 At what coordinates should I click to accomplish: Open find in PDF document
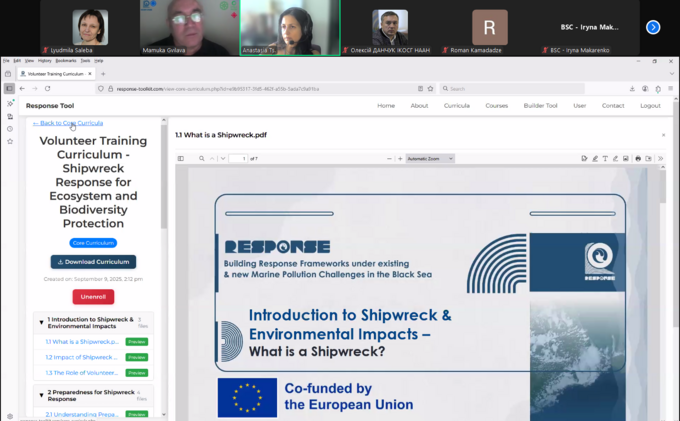pyautogui.click(x=202, y=159)
